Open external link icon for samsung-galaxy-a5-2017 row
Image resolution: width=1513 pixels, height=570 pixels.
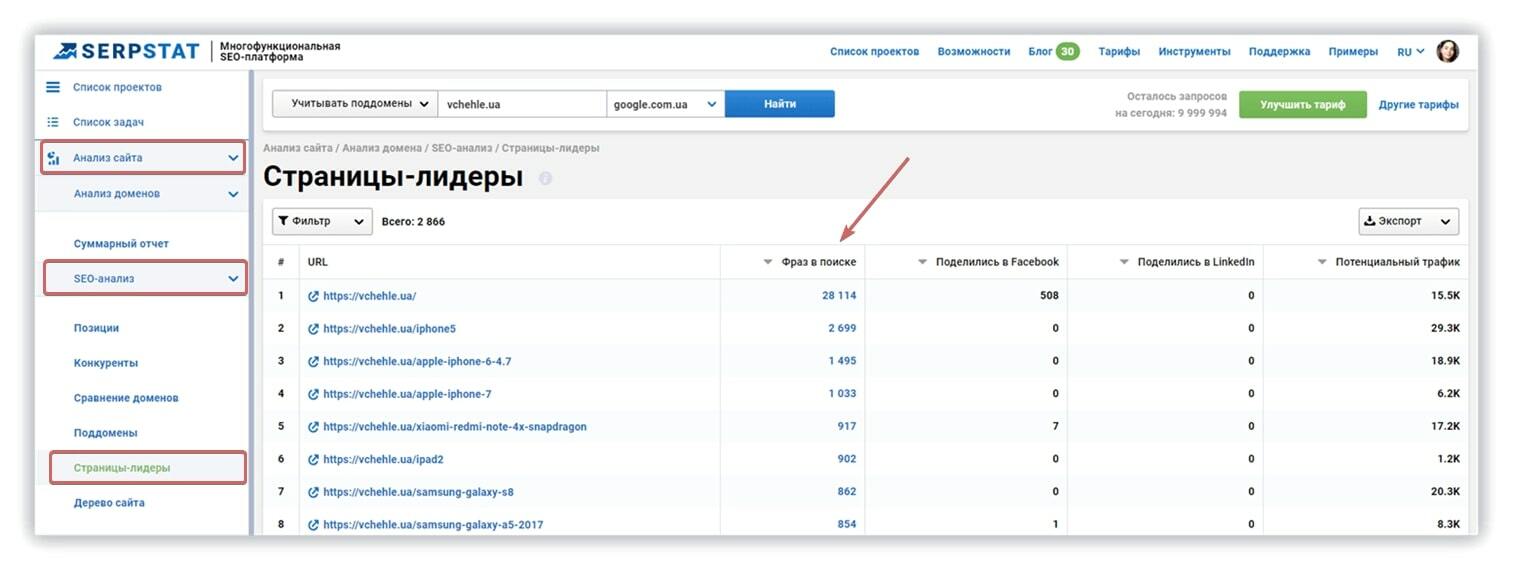pos(313,524)
